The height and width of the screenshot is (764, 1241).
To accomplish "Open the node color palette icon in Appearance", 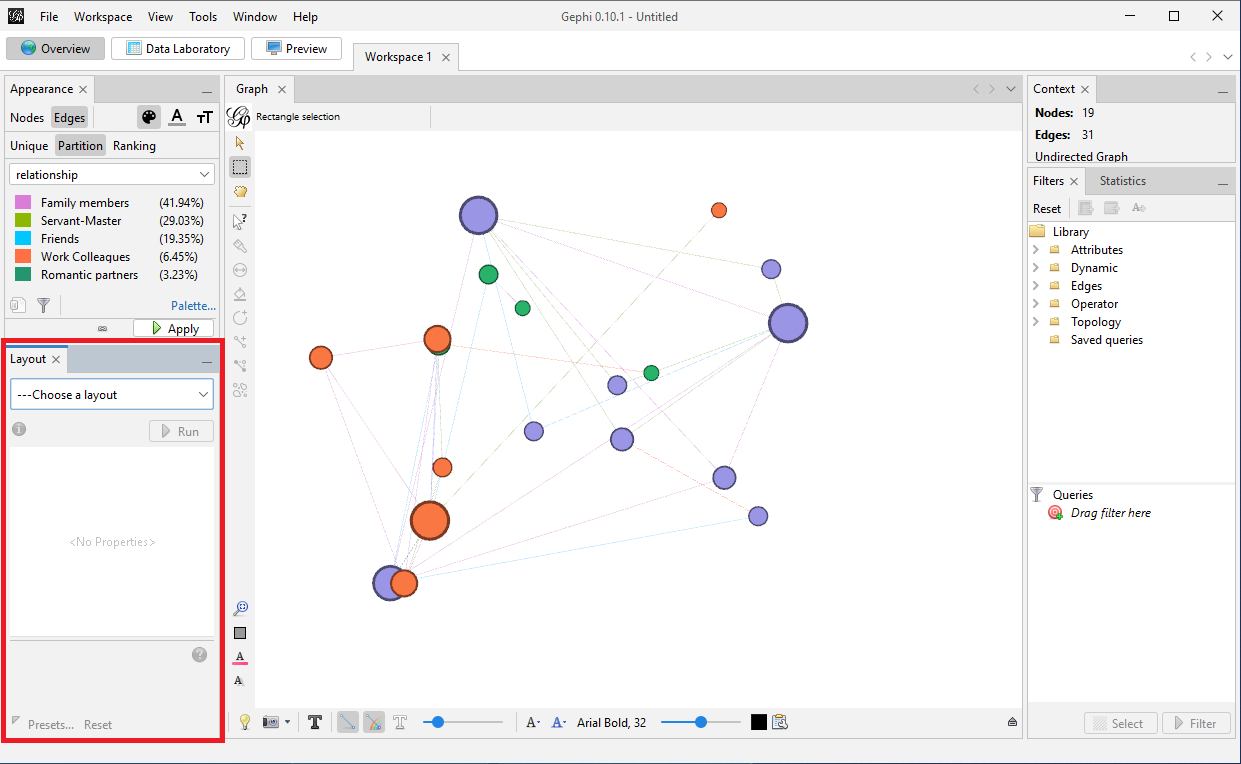I will (x=148, y=117).
